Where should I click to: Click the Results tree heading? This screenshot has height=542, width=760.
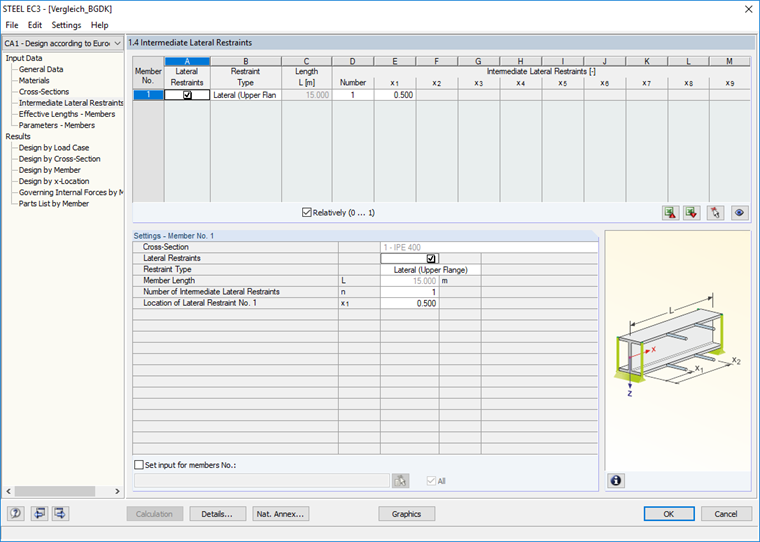(x=18, y=136)
